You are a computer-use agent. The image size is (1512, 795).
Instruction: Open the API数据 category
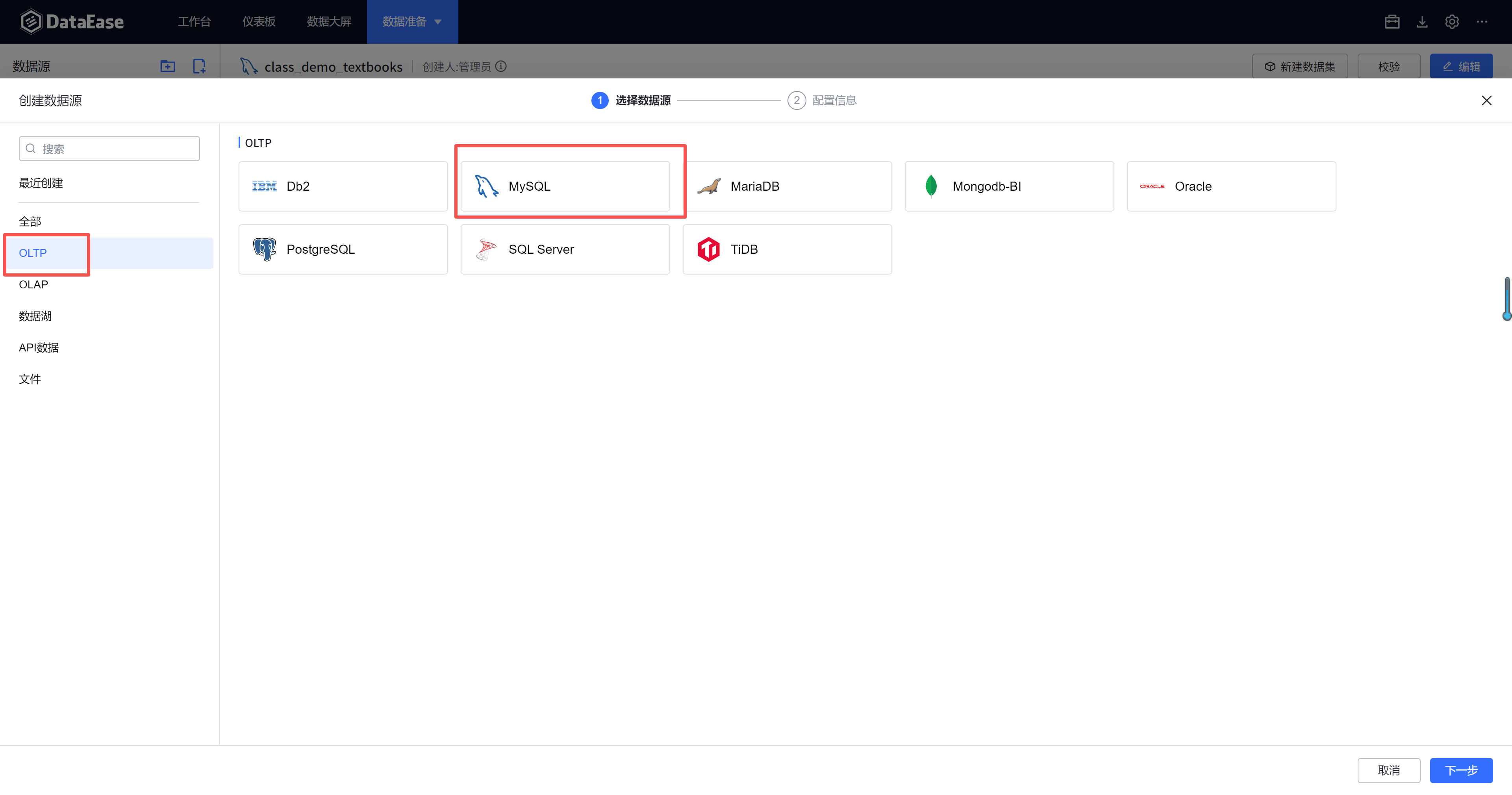[x=39, y=347]
